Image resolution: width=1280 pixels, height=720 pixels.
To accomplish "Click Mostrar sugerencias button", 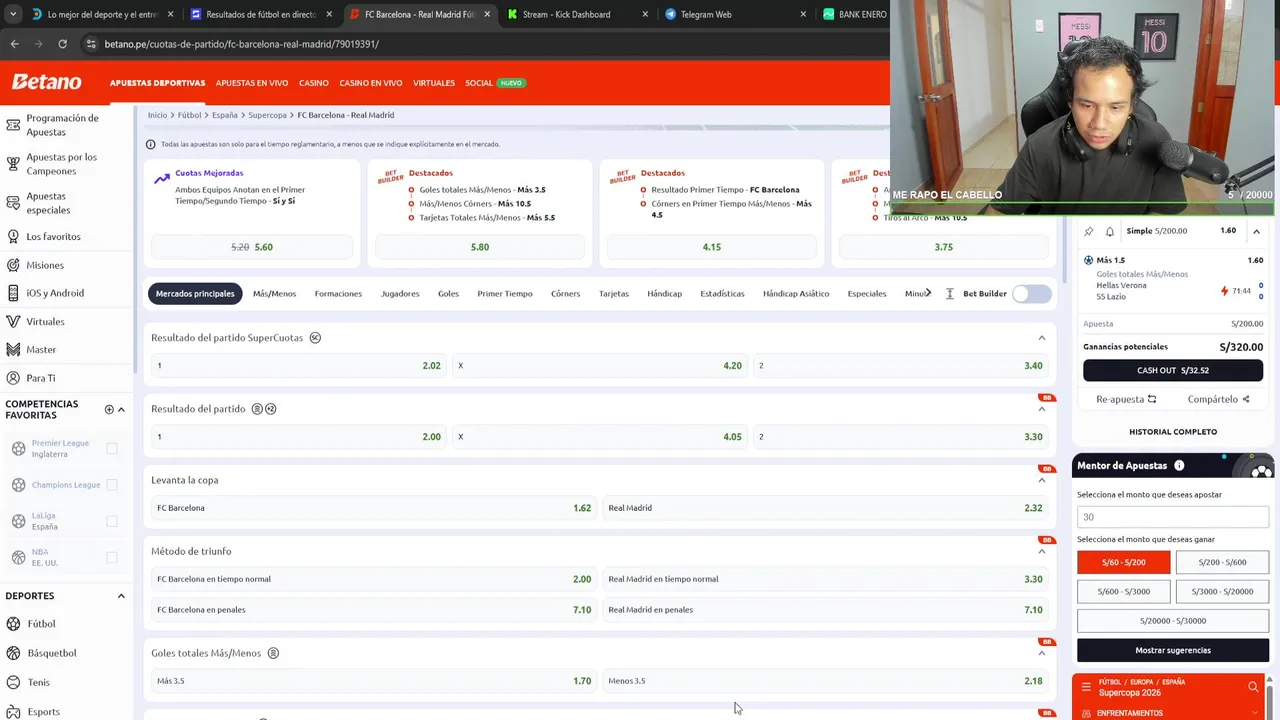I will click(1173, 650).
